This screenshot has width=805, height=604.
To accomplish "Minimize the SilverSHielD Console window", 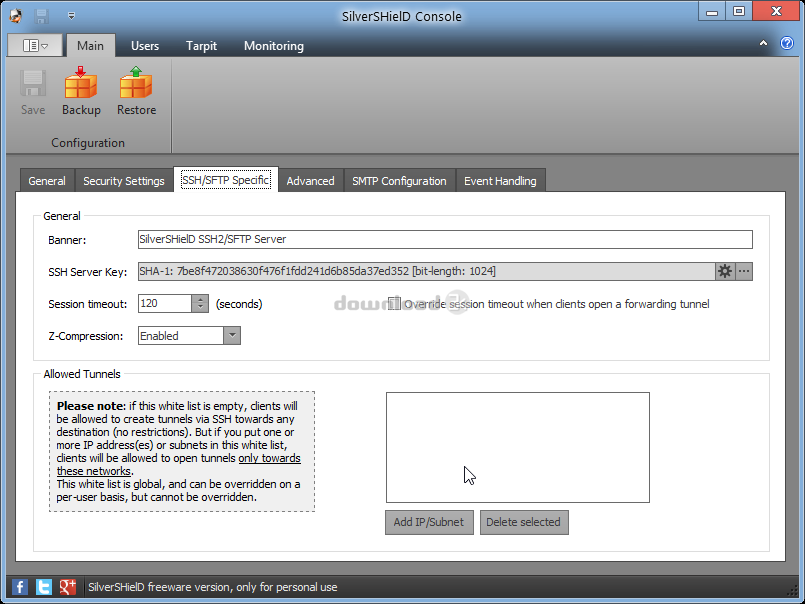I will tap(712, 11).
